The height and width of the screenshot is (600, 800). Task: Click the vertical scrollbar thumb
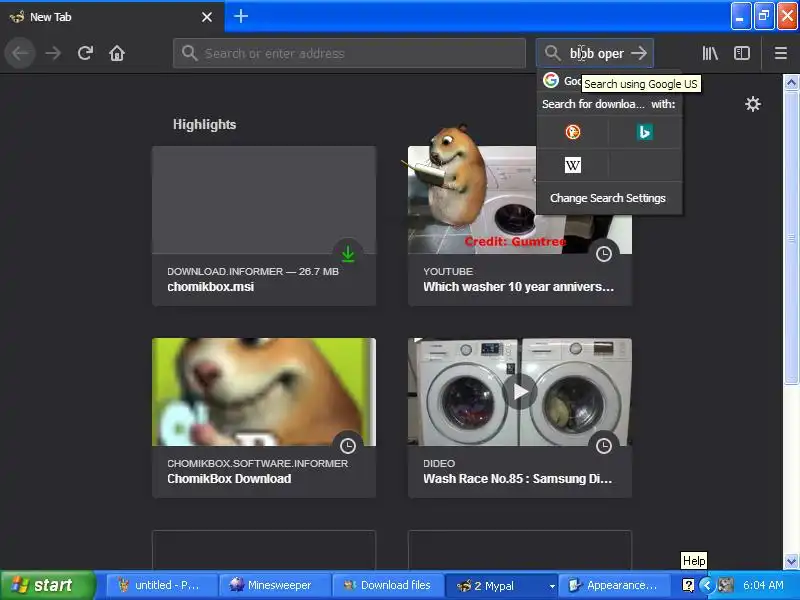point(791,237)
